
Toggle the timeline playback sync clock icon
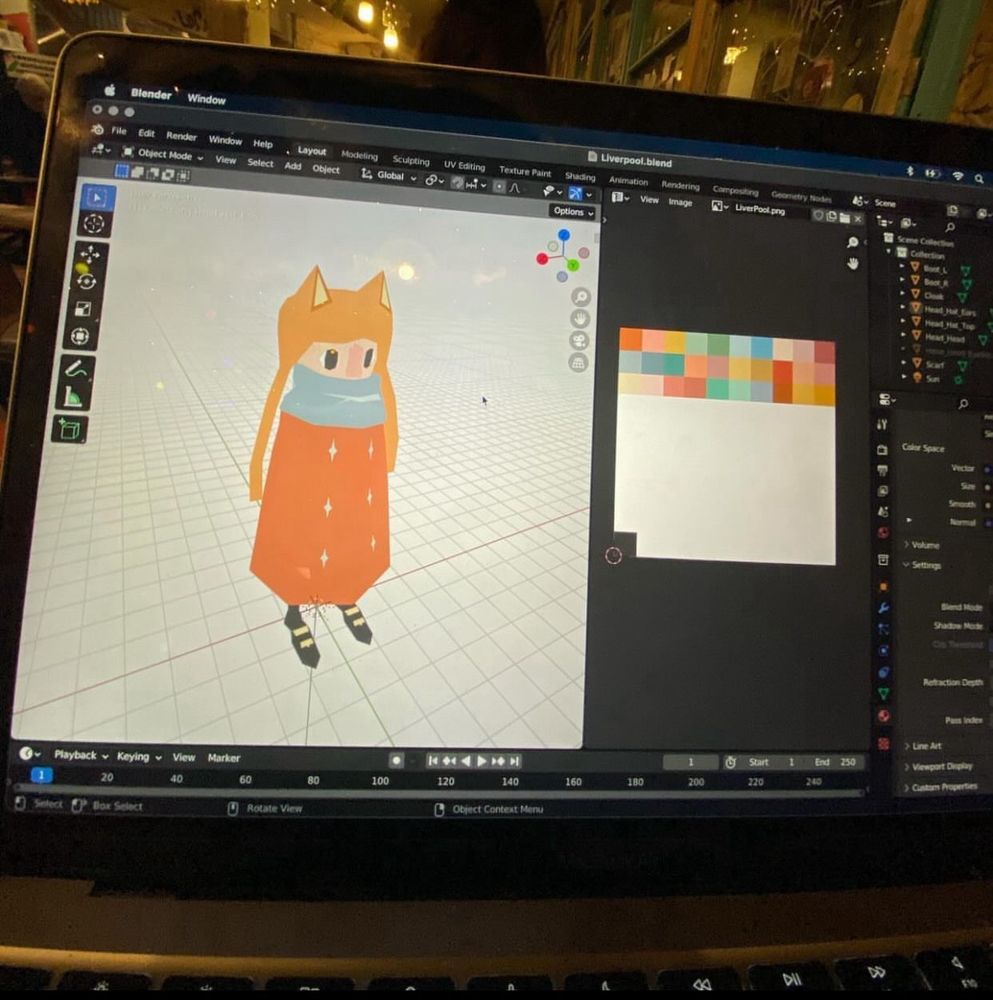pos(731,762)
